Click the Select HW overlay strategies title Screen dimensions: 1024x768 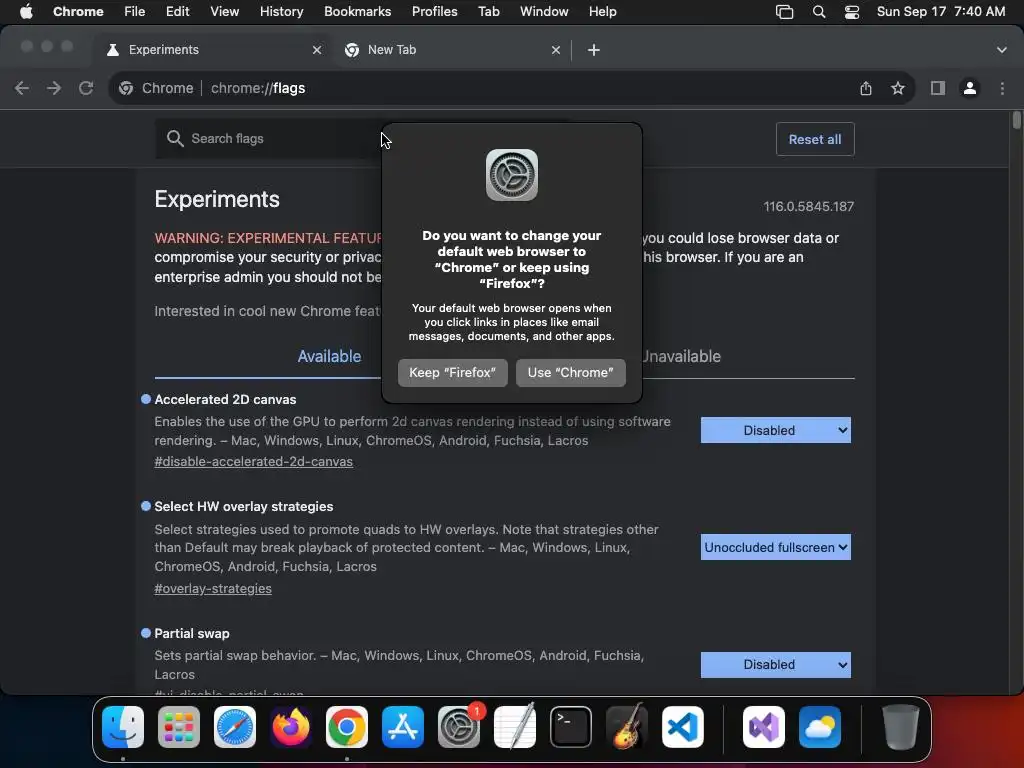click(244, 507)
